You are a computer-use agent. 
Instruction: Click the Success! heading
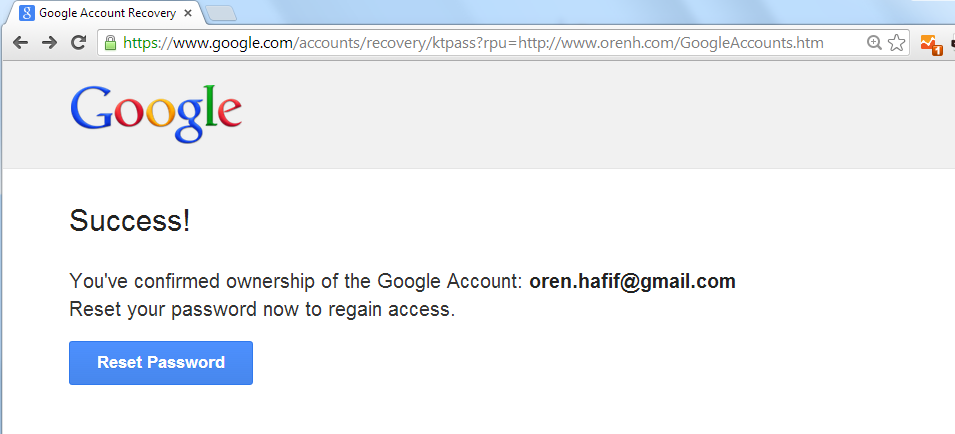(x=130, y=221)
